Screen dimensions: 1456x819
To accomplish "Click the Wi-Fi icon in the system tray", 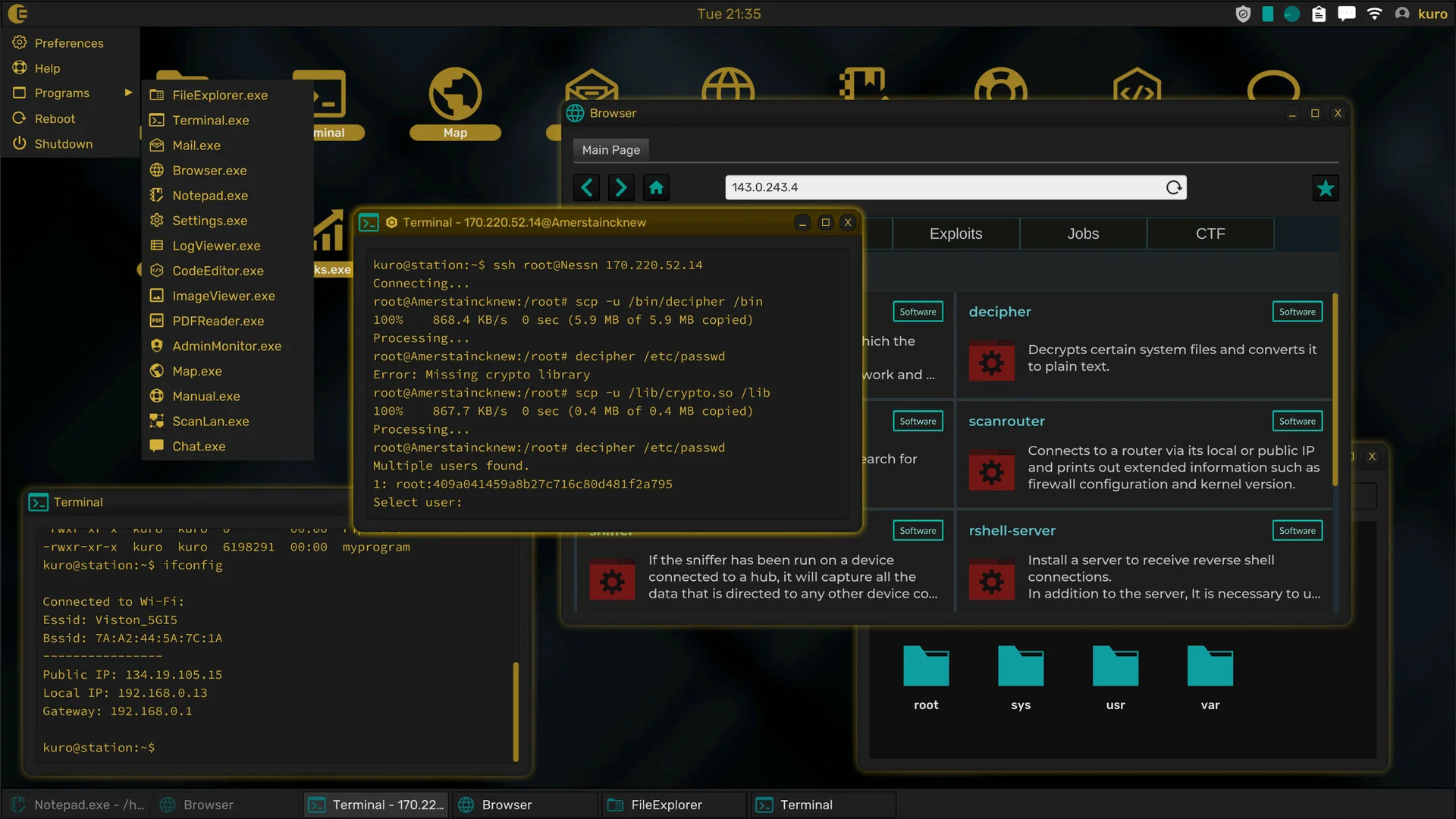I will [1374, 13].
